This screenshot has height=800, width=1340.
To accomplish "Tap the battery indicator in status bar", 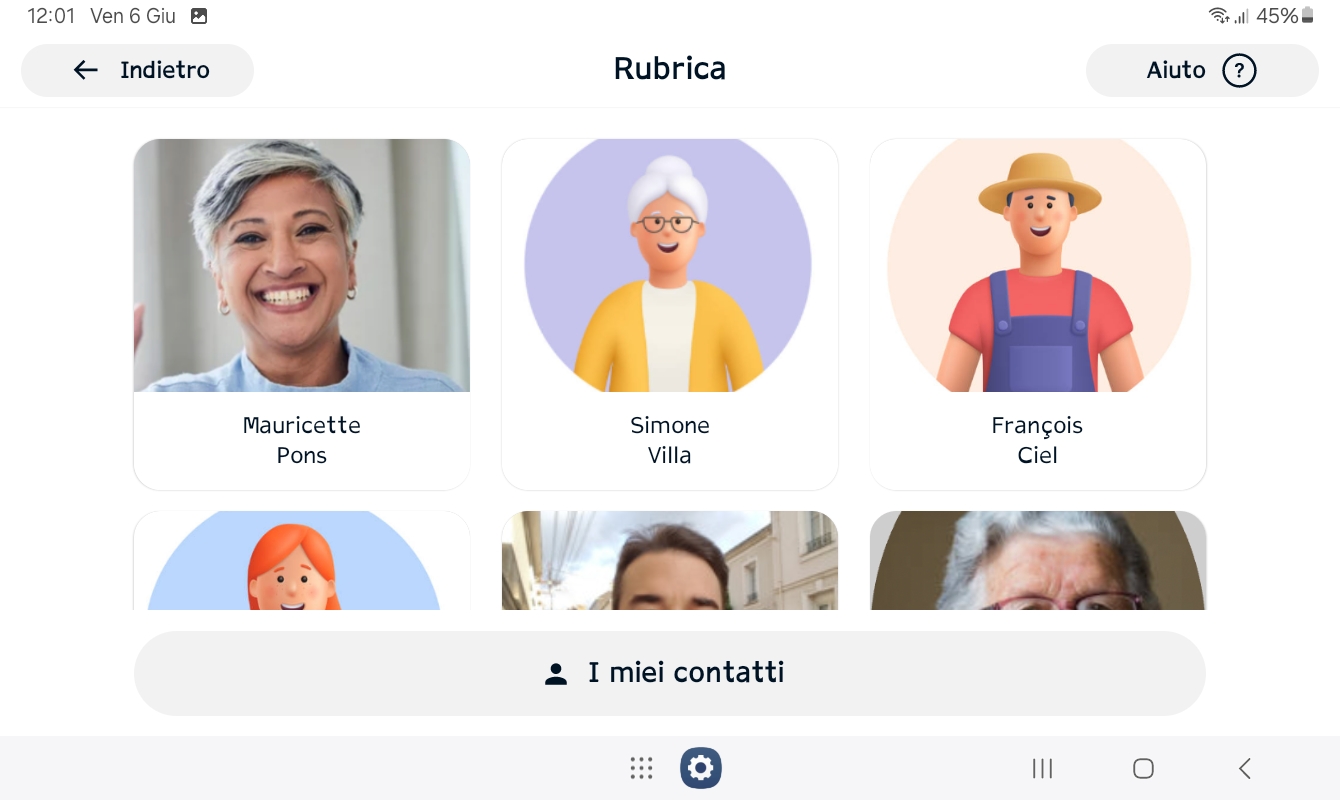I will 1308,16.
